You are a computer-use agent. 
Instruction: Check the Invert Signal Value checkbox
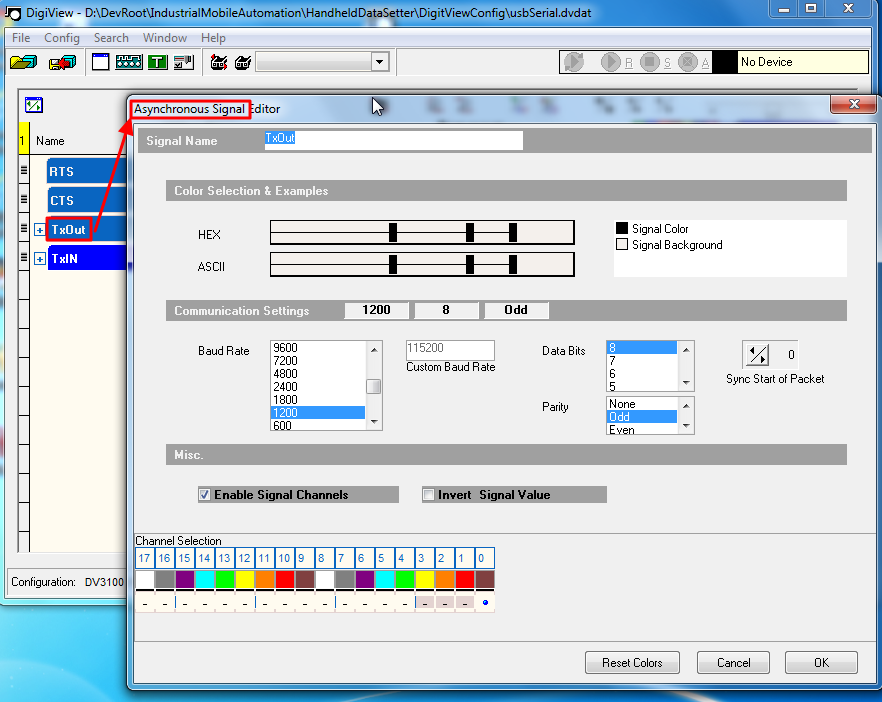point(429,494)
